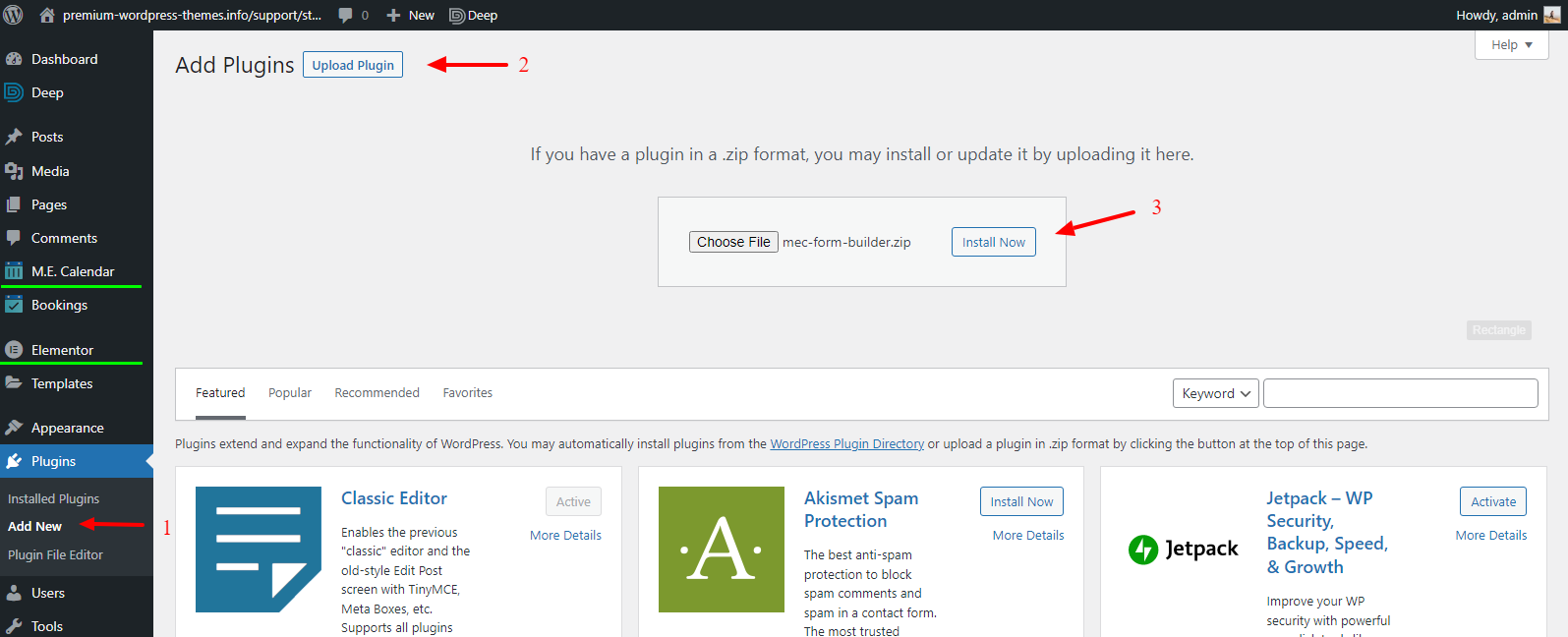Click the Appearance paintbrush icon

(14, 428)
